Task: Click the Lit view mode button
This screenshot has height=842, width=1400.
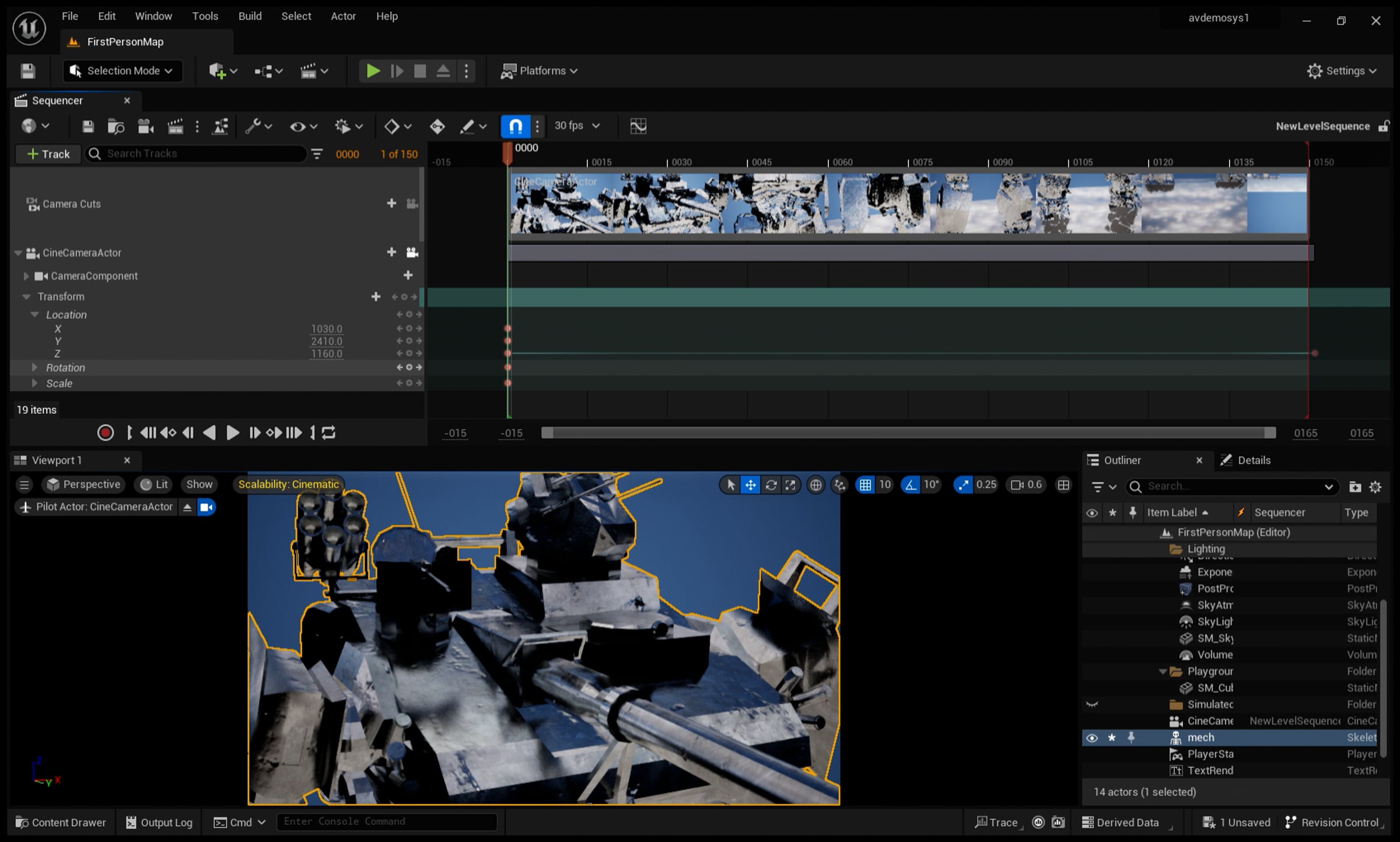Action: (x=155, y=484)
